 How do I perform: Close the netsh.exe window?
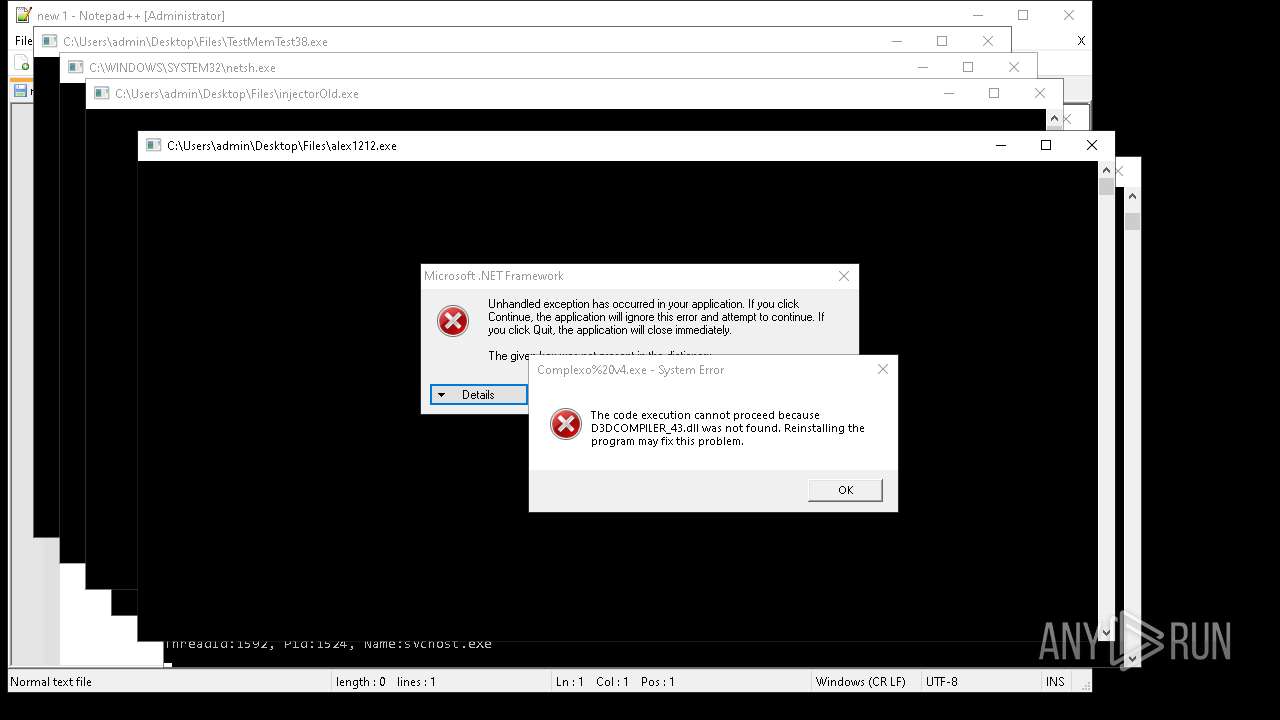point(1014,67)
